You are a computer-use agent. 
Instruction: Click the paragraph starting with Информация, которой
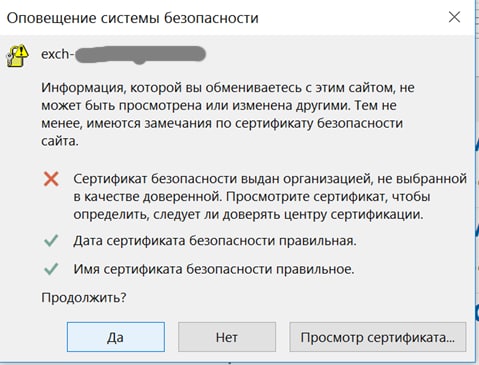(228, 114)
